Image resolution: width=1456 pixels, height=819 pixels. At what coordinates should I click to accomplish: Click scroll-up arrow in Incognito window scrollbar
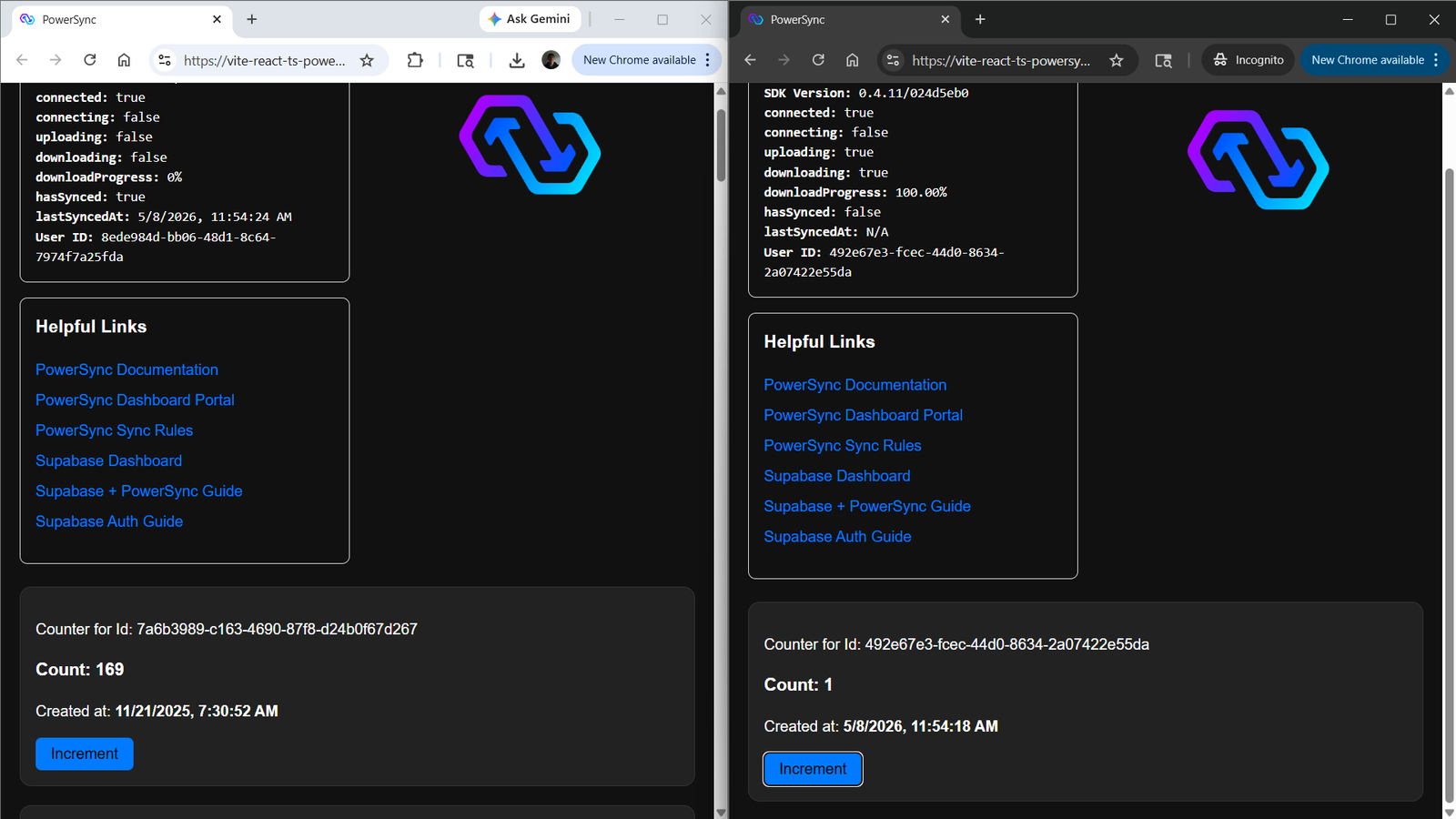[1449, 90]
